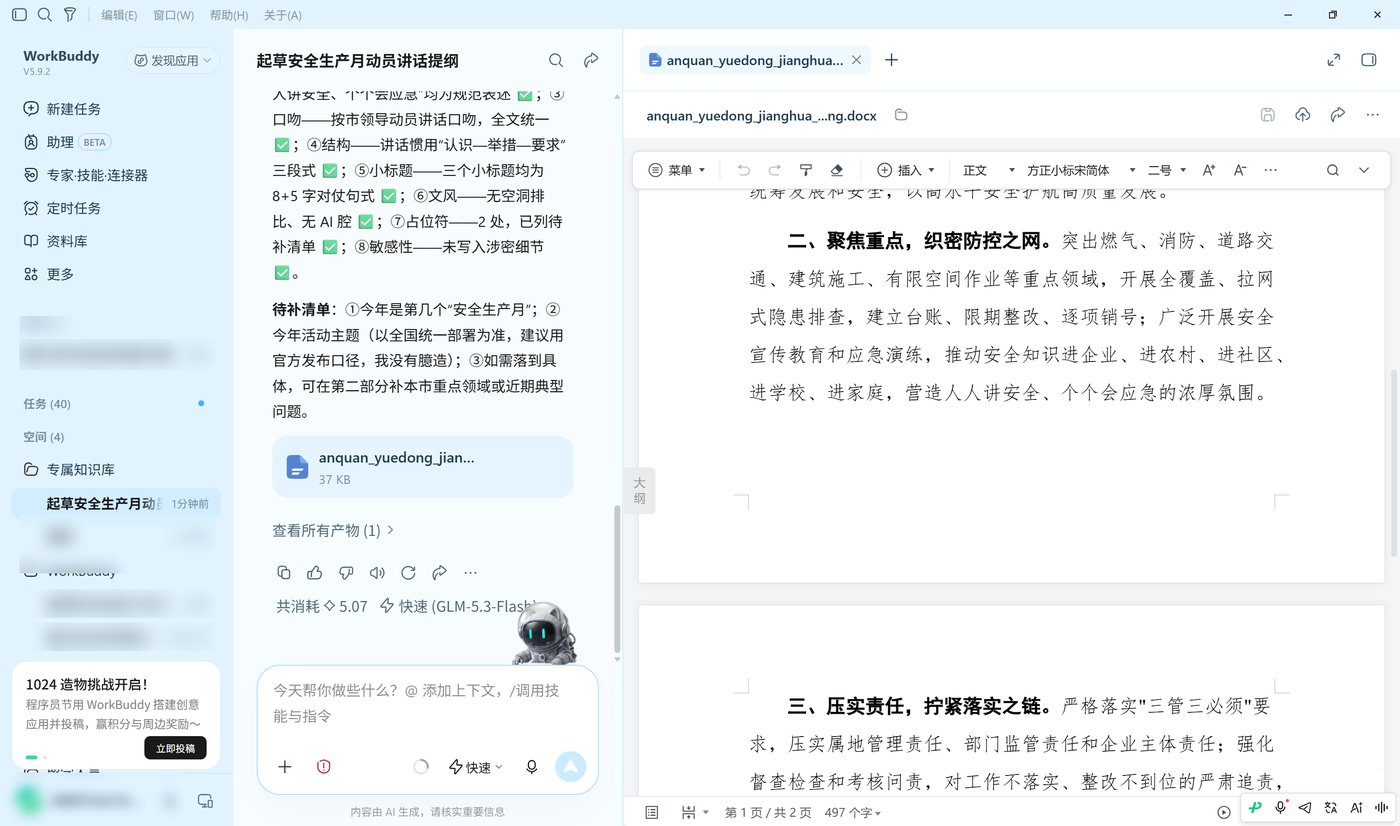Click the 立即投稿 button
Screen dimensions: 1400x826
(175, 747)
